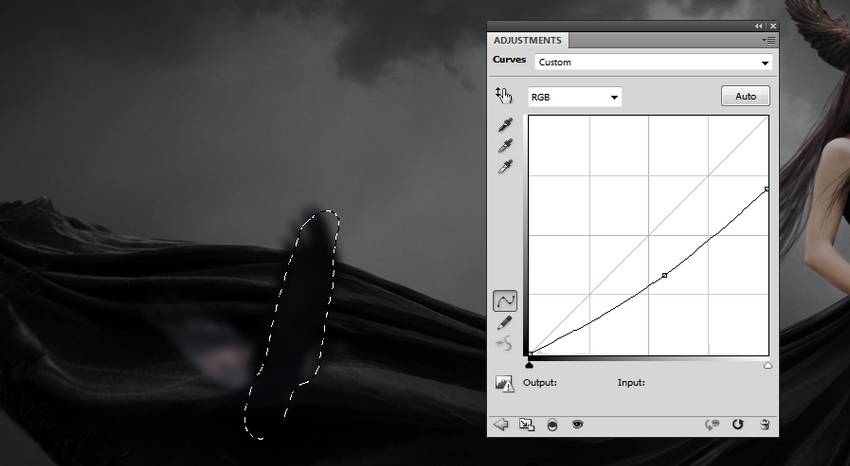Open the RGB channel dropdown

tap(574, 97)
